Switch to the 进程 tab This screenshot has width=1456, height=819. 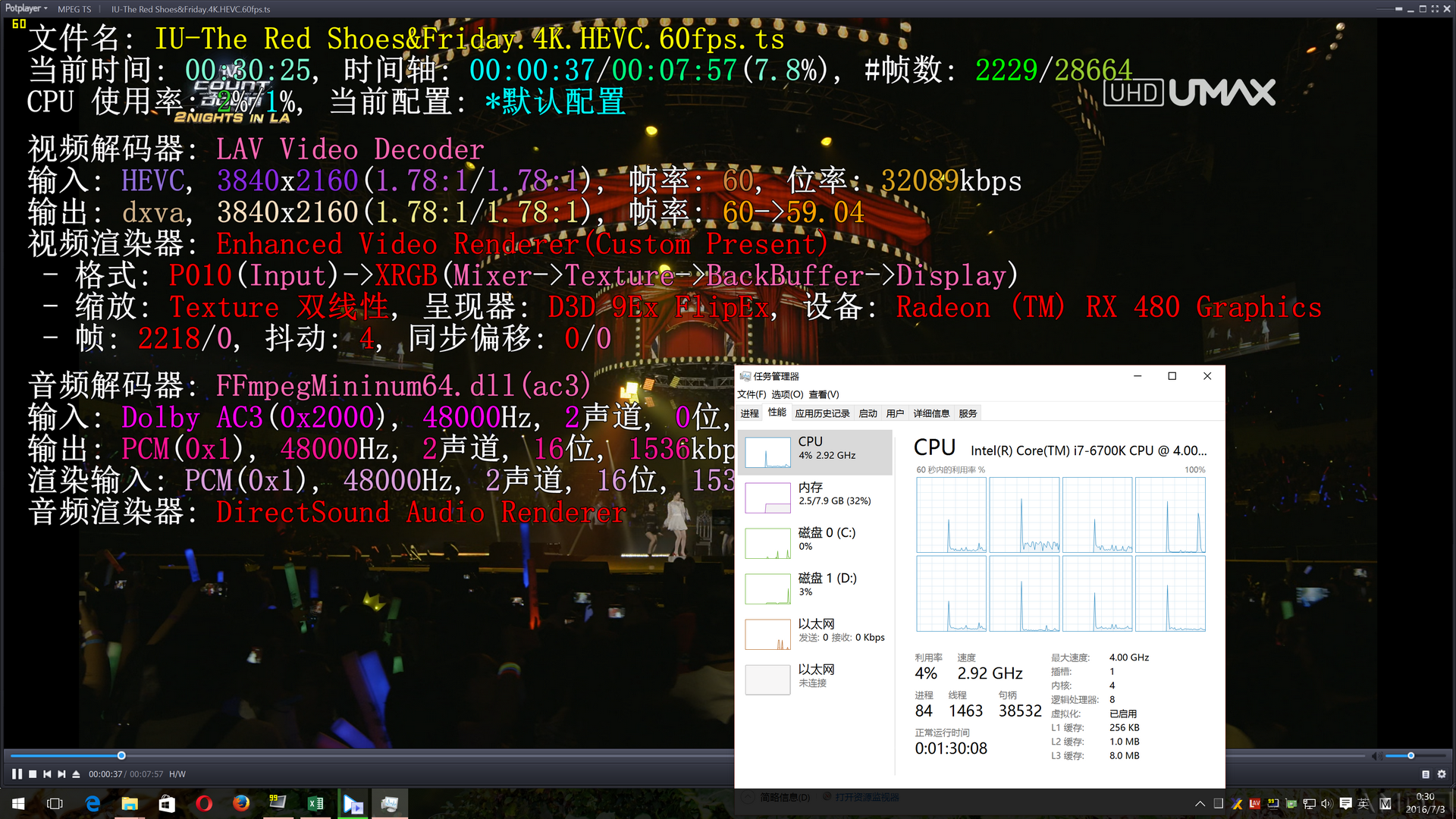pyautogui.click(x=750, y=413)
